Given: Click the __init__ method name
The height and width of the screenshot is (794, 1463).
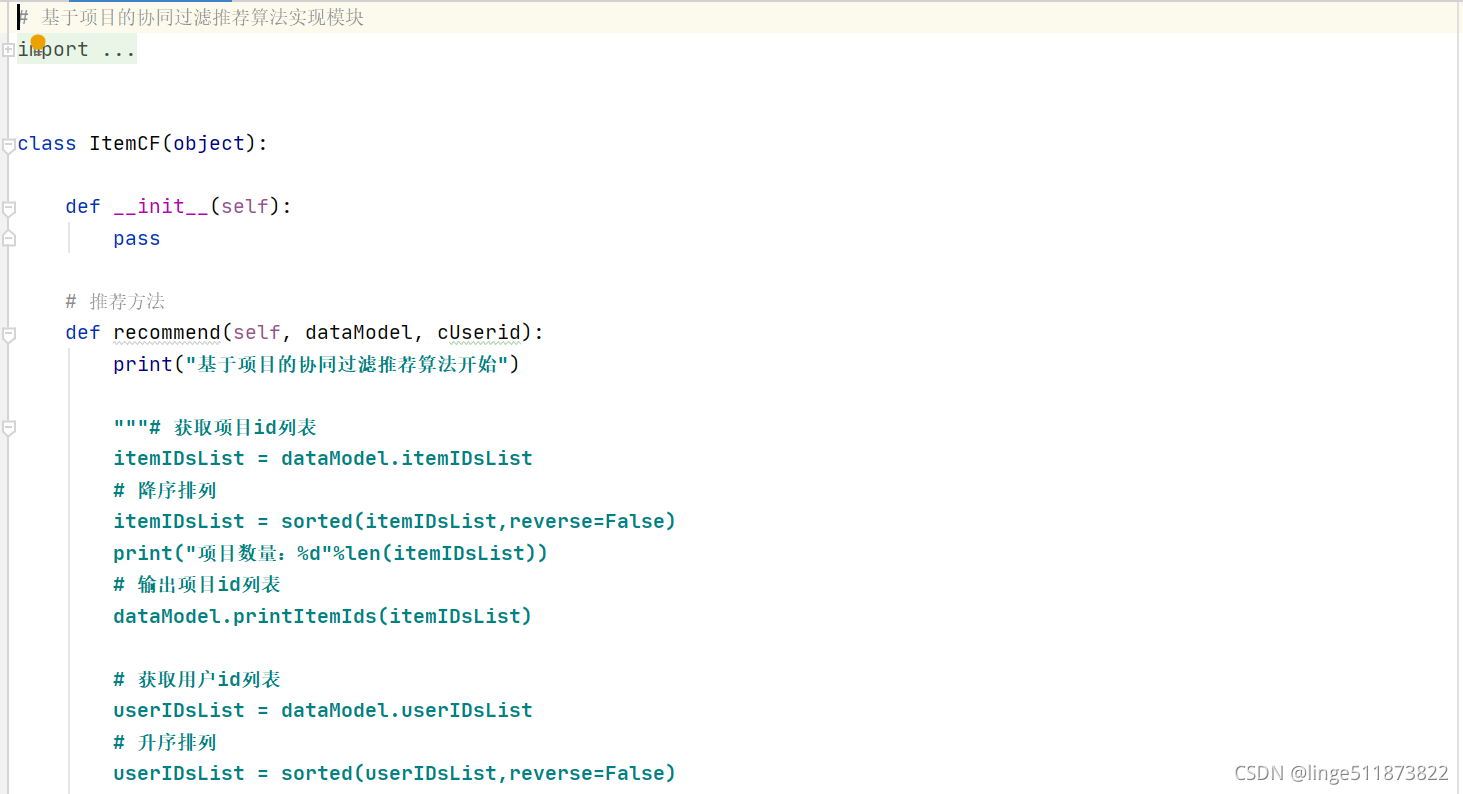Looking at the screenshot, I should tap(161, 206).
